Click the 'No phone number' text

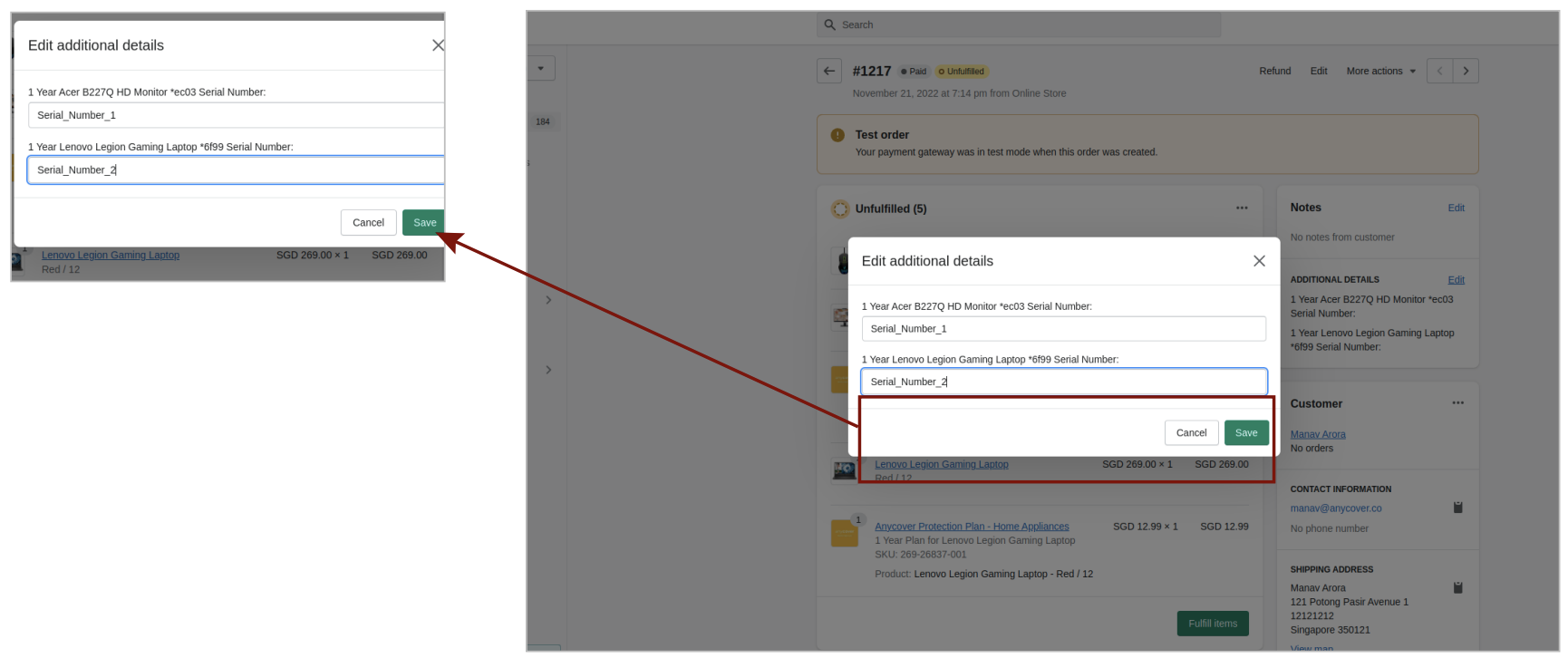pos(1329,528)
